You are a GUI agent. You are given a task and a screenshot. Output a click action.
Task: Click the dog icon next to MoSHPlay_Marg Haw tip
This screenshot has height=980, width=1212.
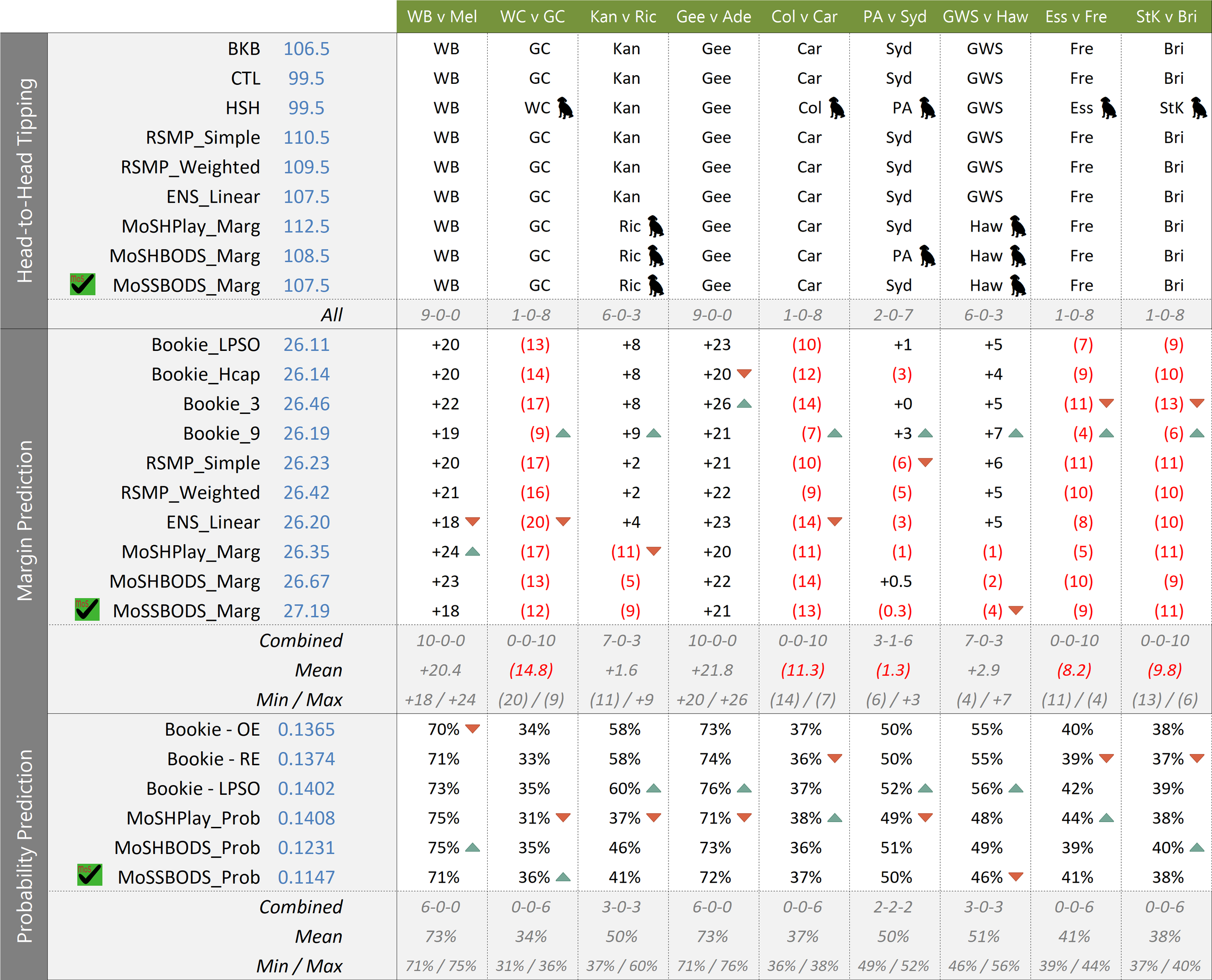pos(1018,226)
